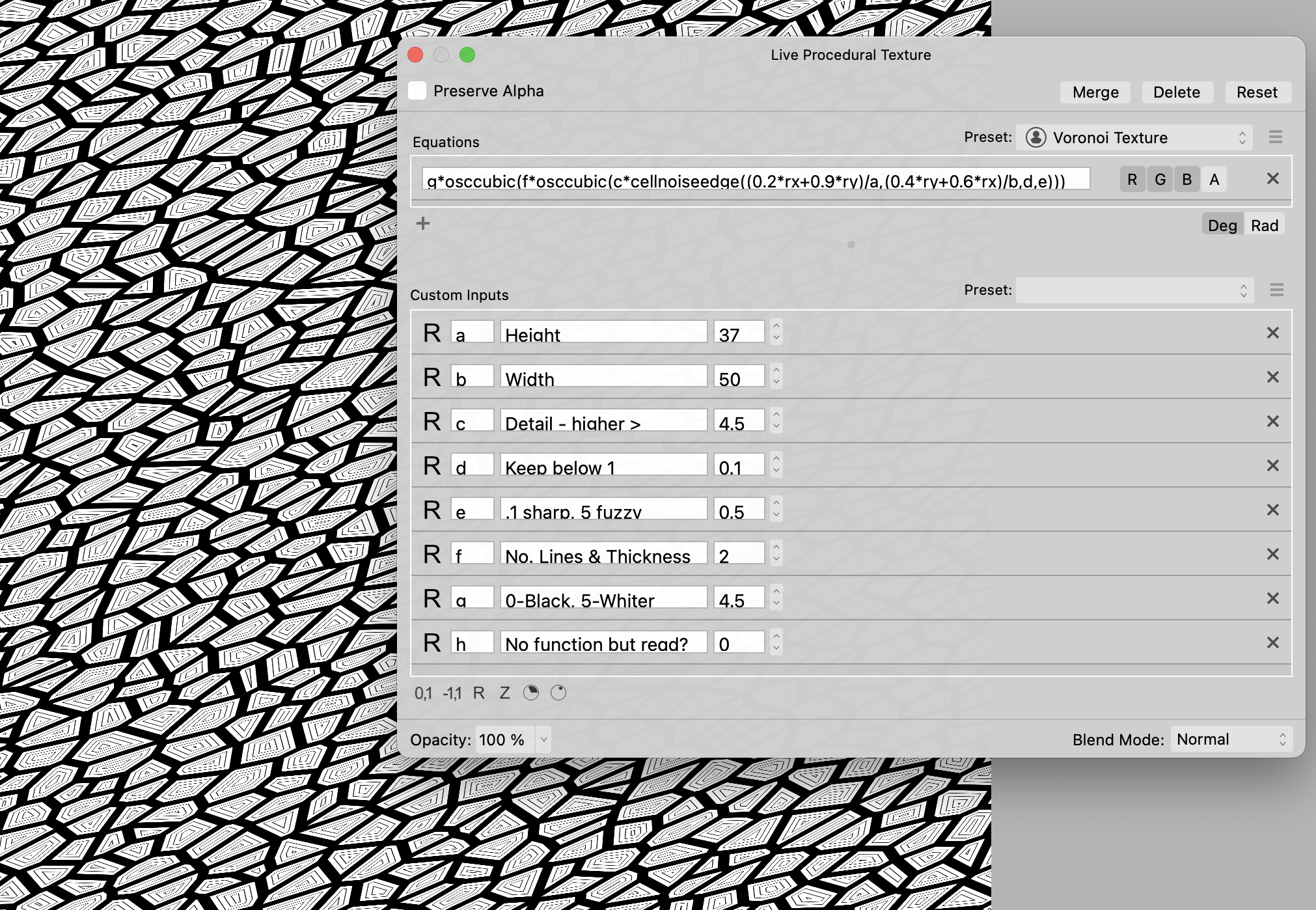Click the R type icon of Keep below 1 row
The height and width of the screenshot is (910, 1316).
tap(432, 465)
